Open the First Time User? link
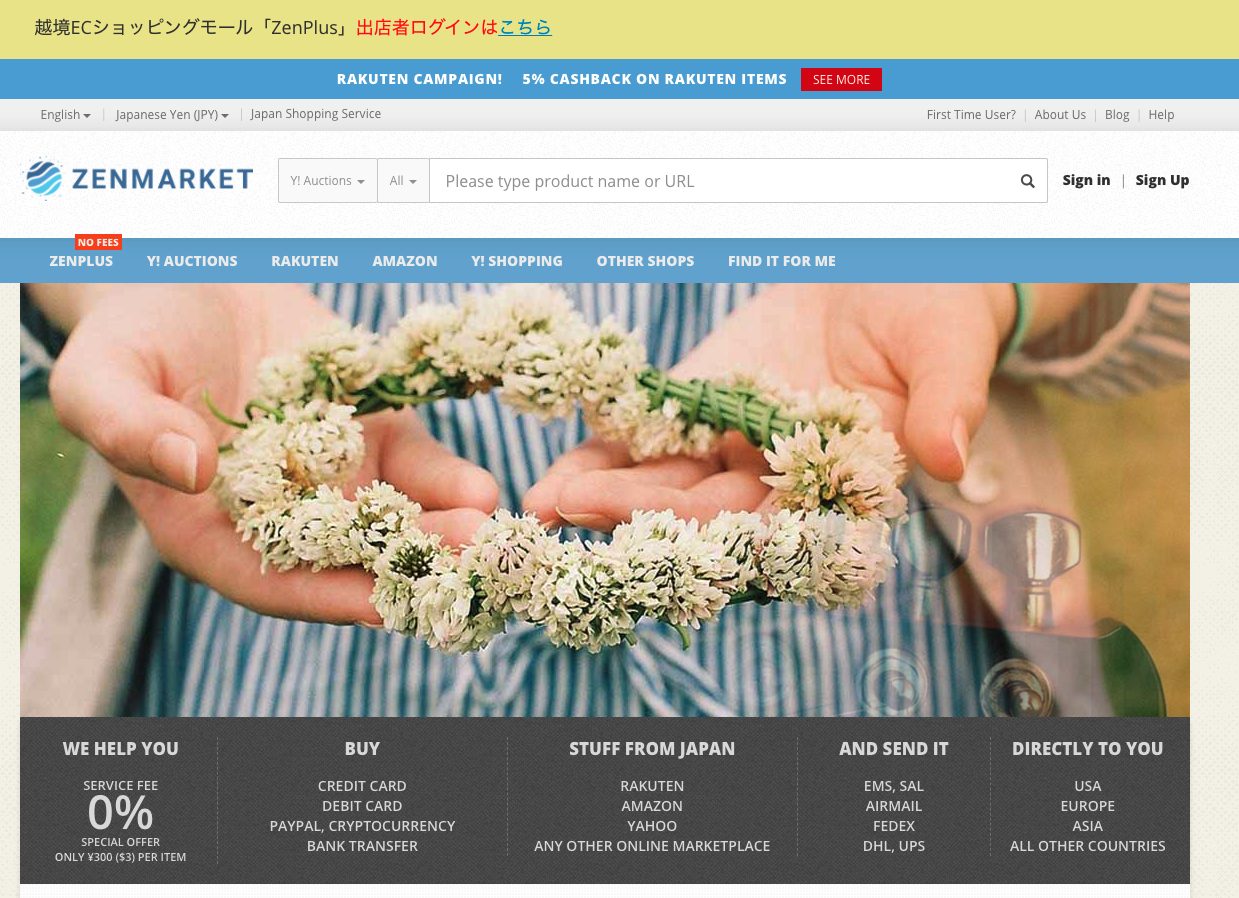This screenshot has height=898, width=1239. 971,115
